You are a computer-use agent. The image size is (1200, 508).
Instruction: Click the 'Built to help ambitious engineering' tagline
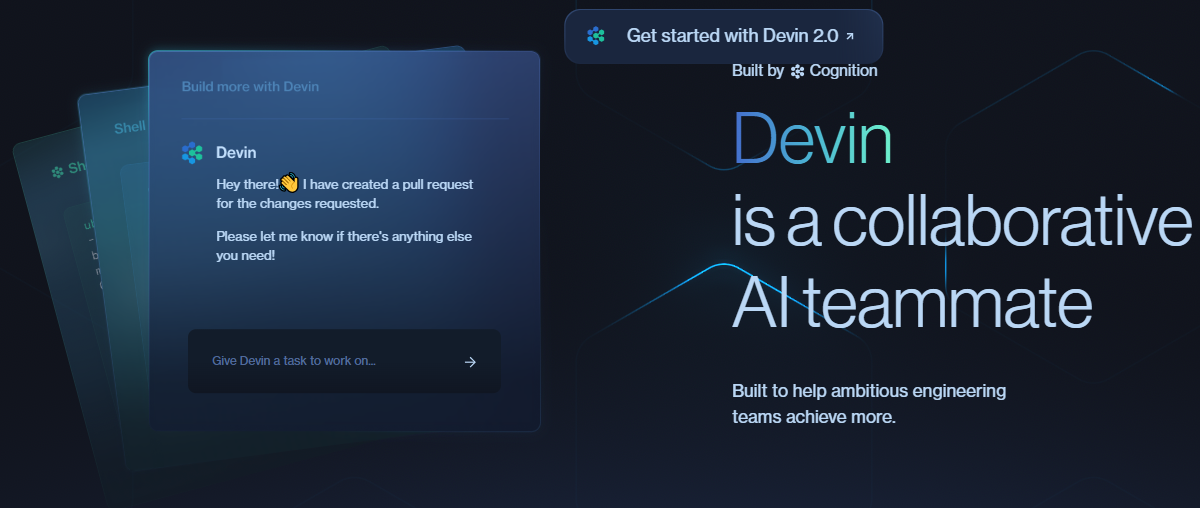coord(869,391)
